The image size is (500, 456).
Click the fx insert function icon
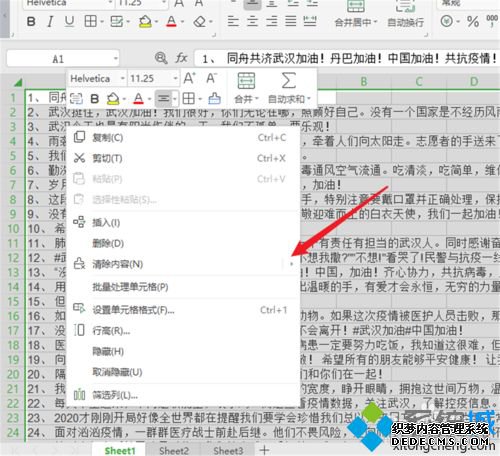pyautogui.click(x=181, y=58)
